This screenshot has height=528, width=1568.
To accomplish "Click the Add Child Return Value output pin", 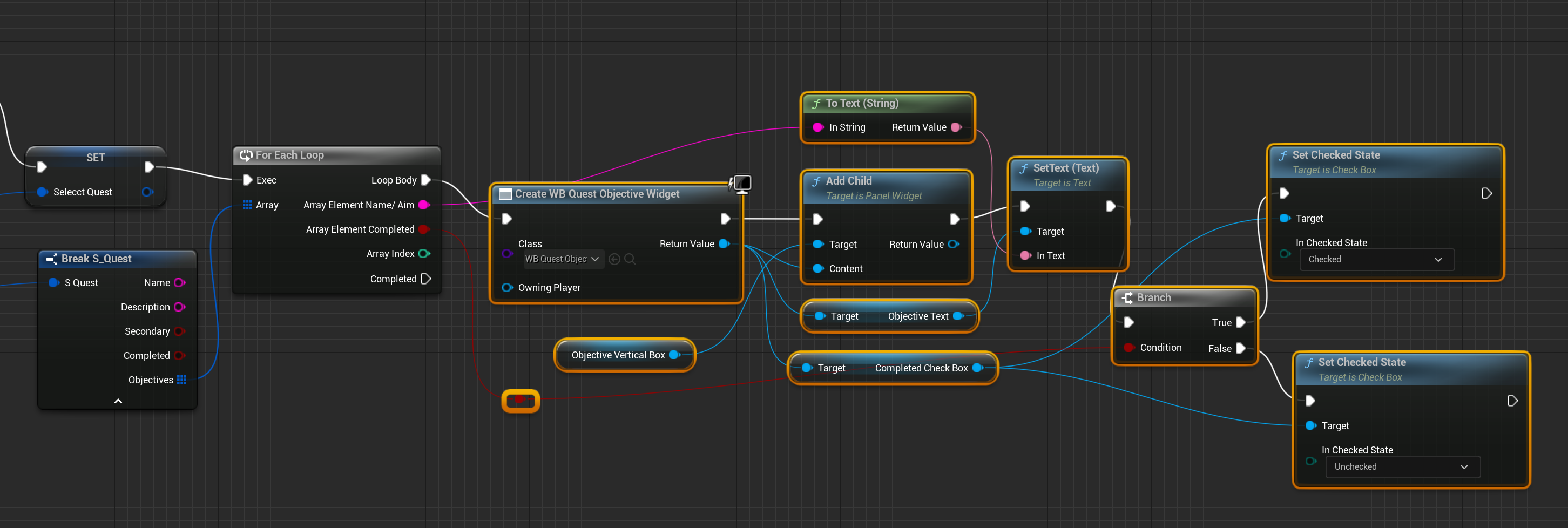I will tap(953, 245).
